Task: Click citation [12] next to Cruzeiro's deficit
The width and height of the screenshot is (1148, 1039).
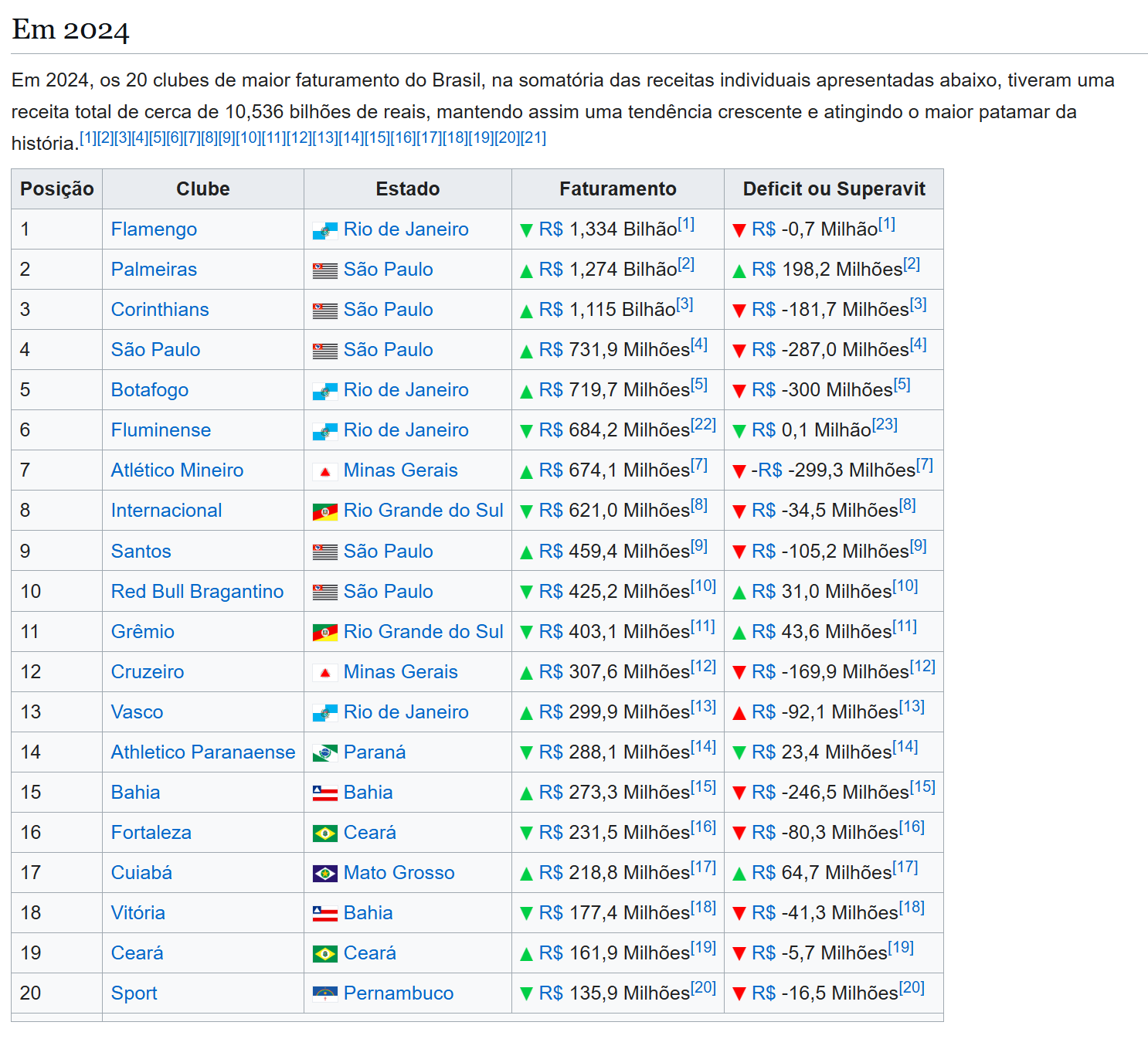Action: point(922,666)
